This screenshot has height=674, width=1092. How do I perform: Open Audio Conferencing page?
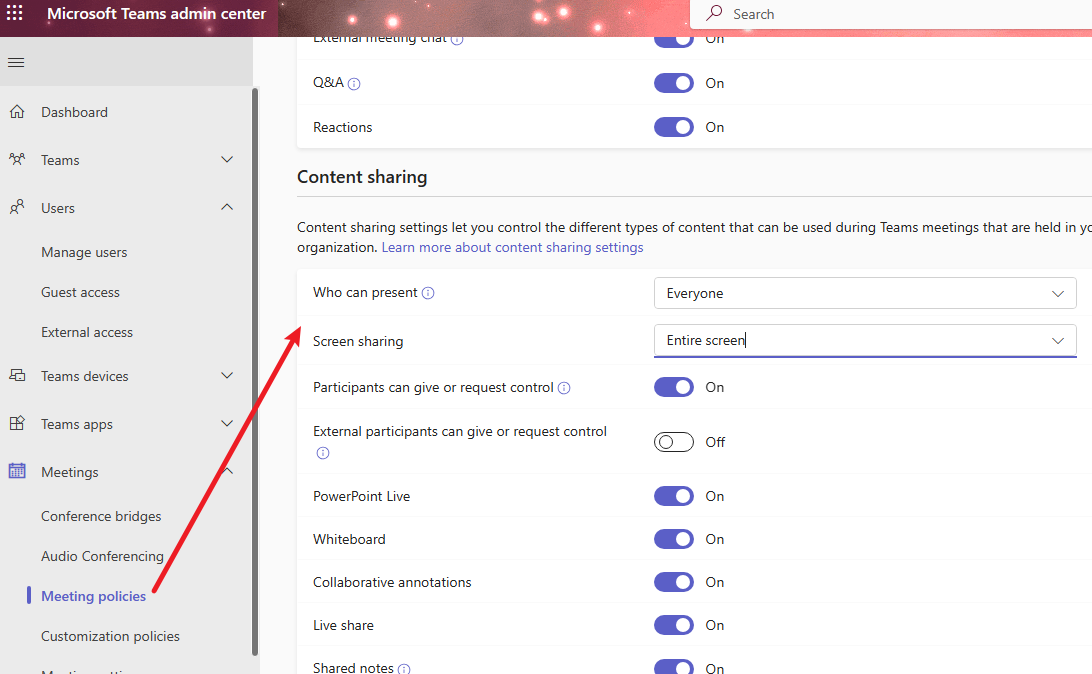point(102,556)
